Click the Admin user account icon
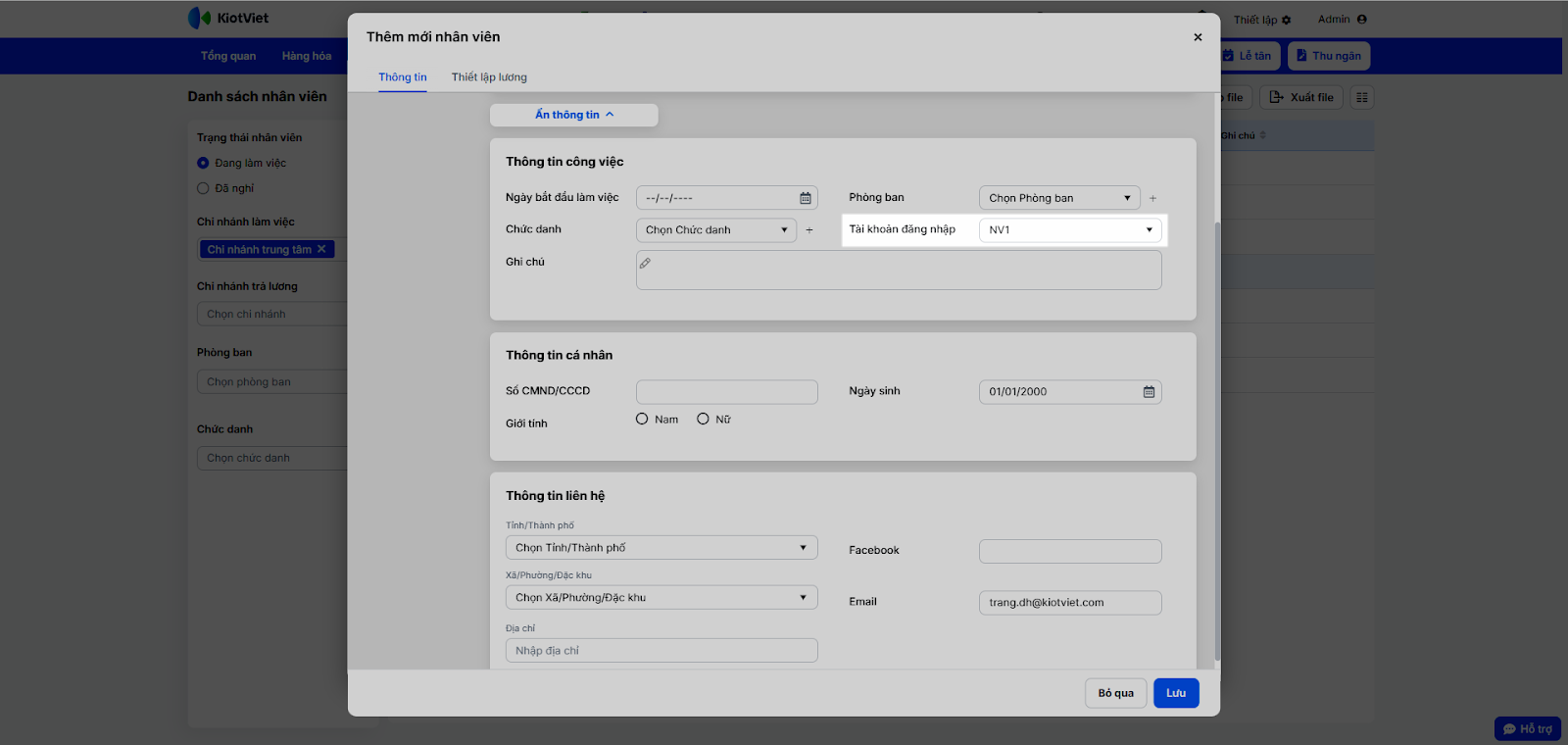Viewport: 1568px width, 745px height. click(1361, 20)
